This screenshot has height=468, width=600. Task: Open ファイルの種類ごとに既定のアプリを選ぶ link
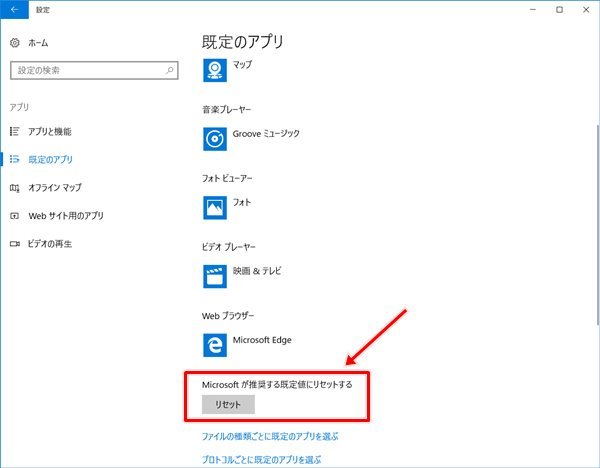270,436
